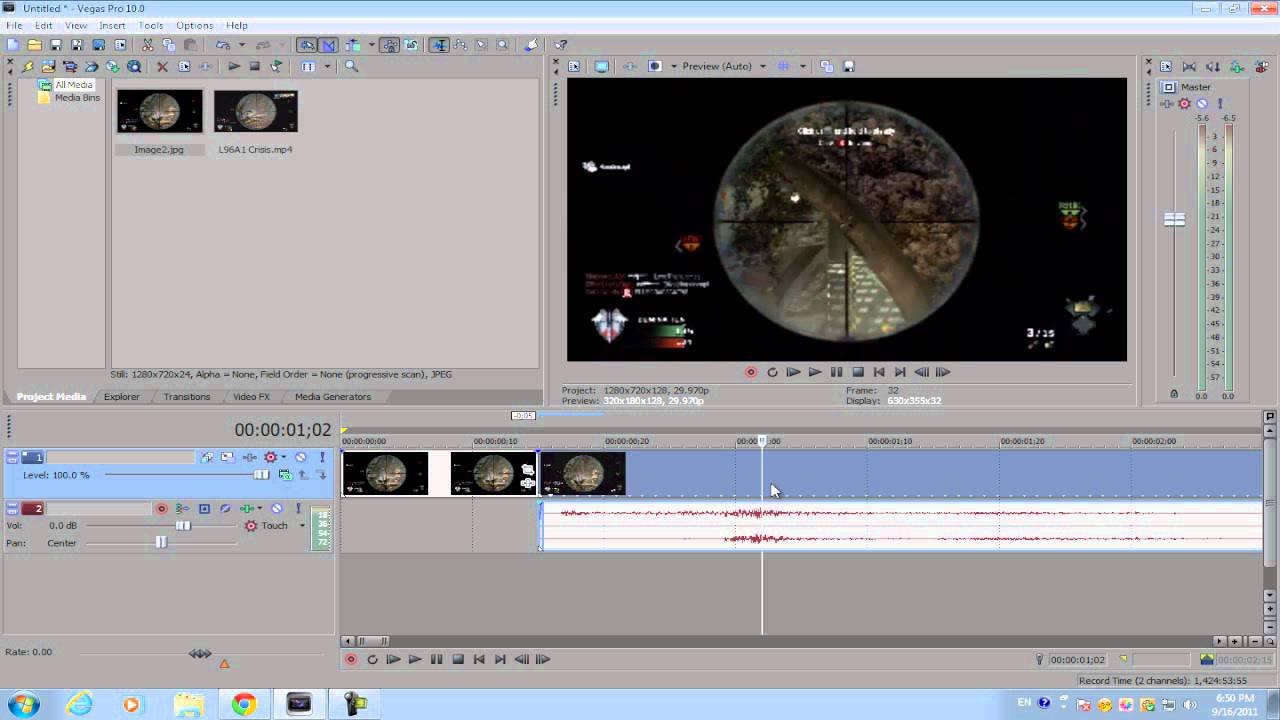
Task: Save the project using the floppy icon
Action: click(x=56, y=45)
